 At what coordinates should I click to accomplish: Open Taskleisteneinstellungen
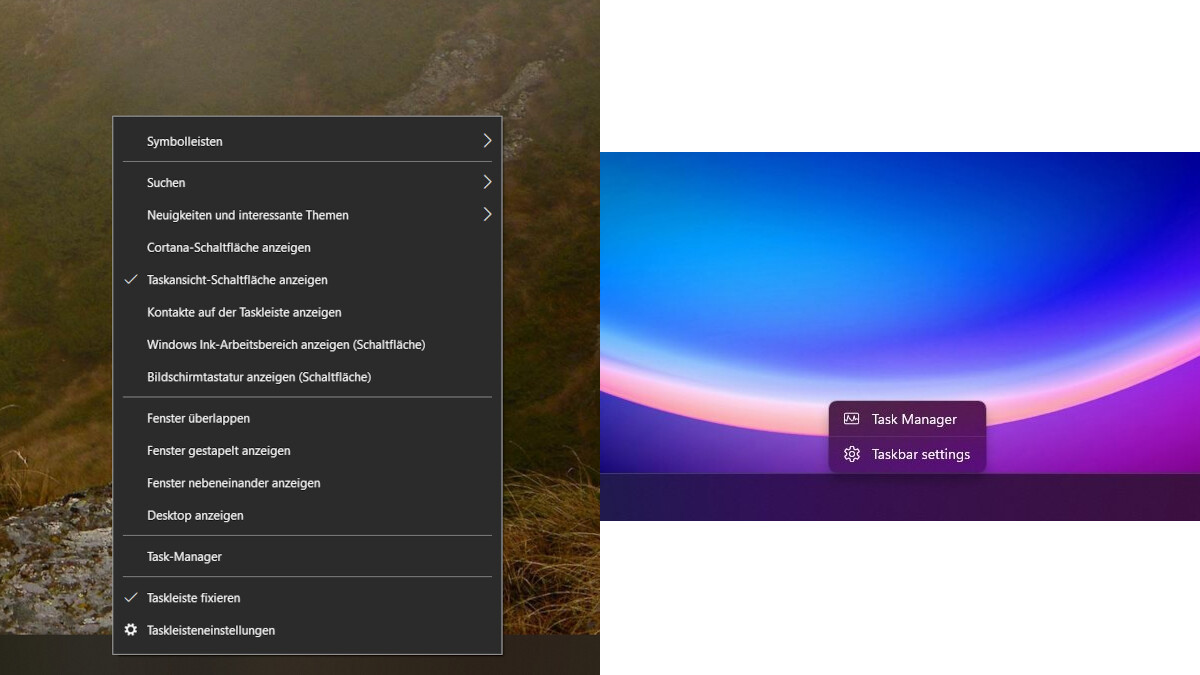[x=211, y=630]
